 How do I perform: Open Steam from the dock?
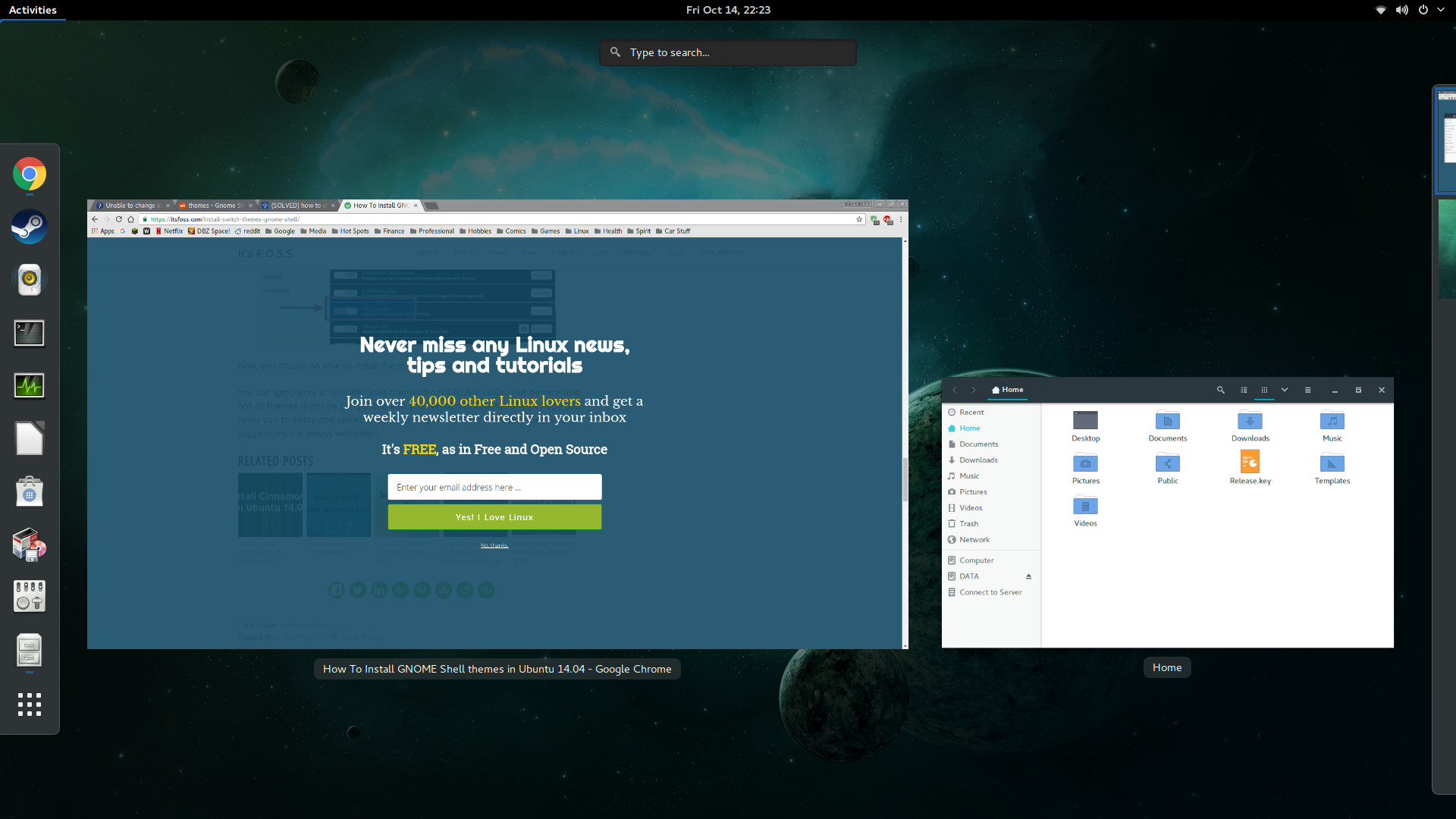tap(30, 227)
